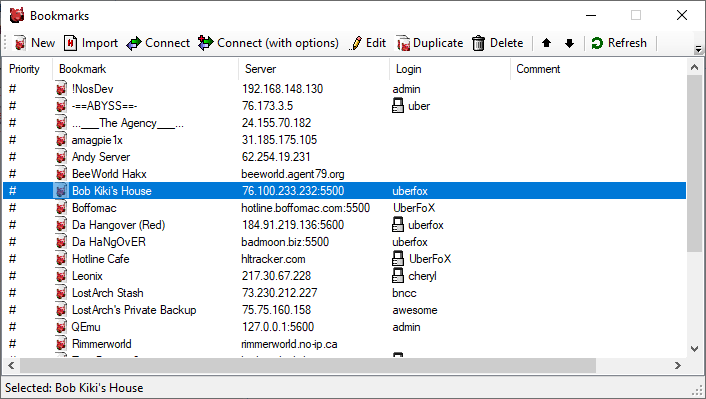Click the Andy Server bookmark icon
This screenshot has width=706, height=399.
[61, 157]
